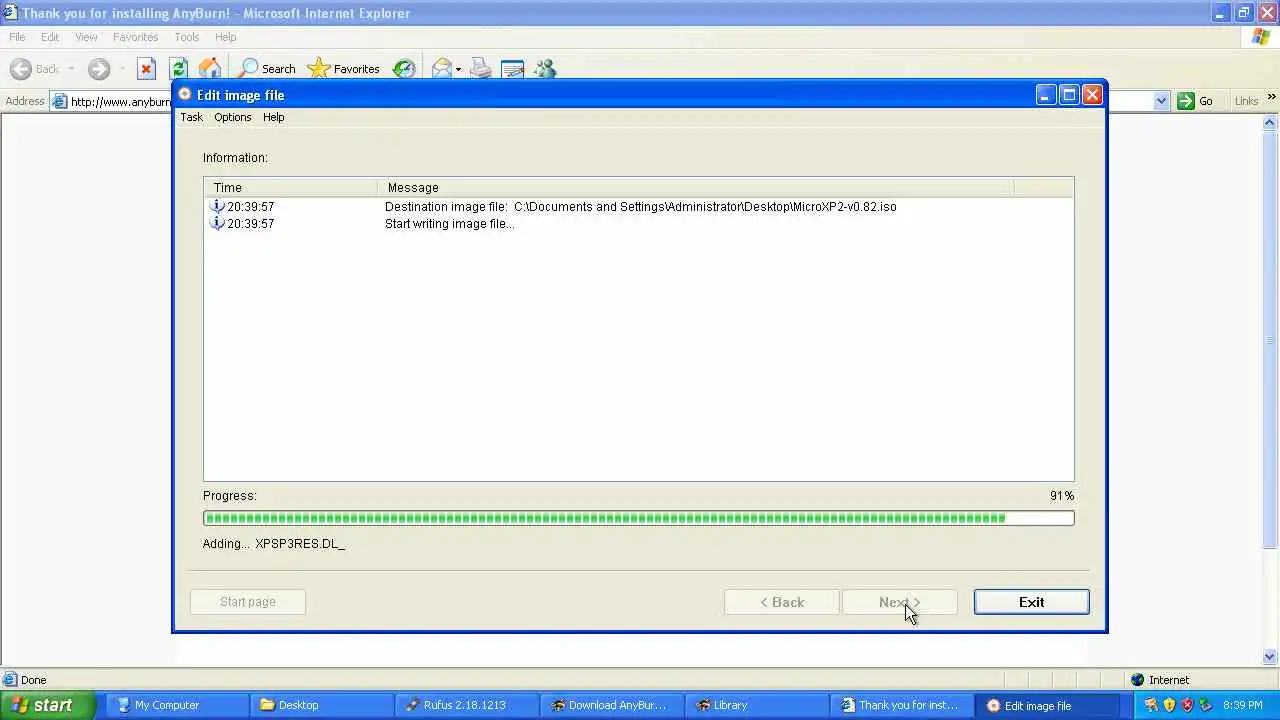This screenshot has height=720, width=1280.
Task: Open the Edit menu in Internet Explorer
Action: (50, 37)
